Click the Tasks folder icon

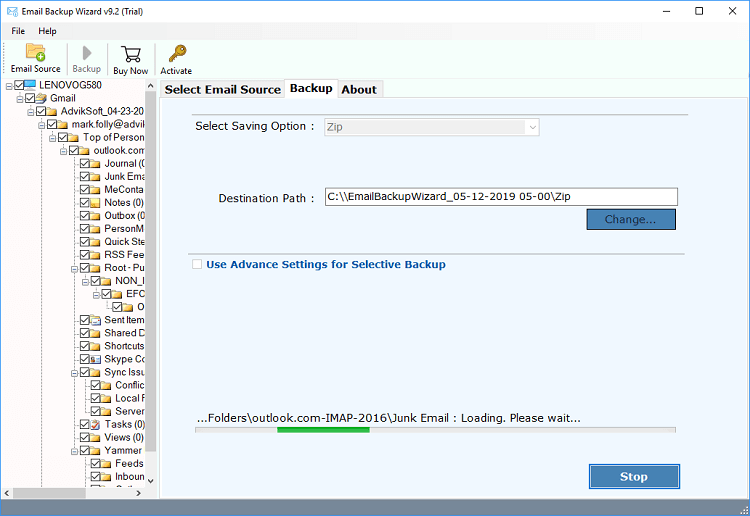click(95, 424)
